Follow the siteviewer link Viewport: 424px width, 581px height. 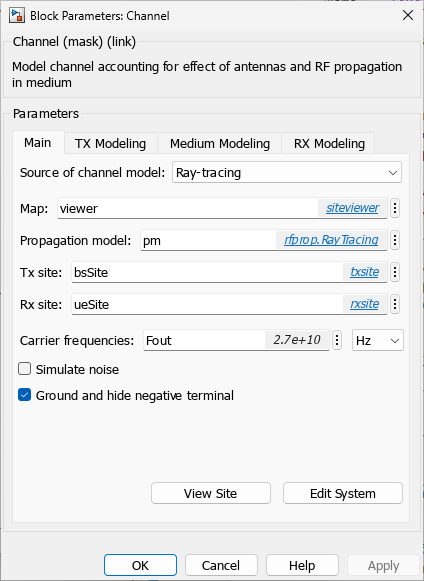pyautogui.click(x=352, y=208)
